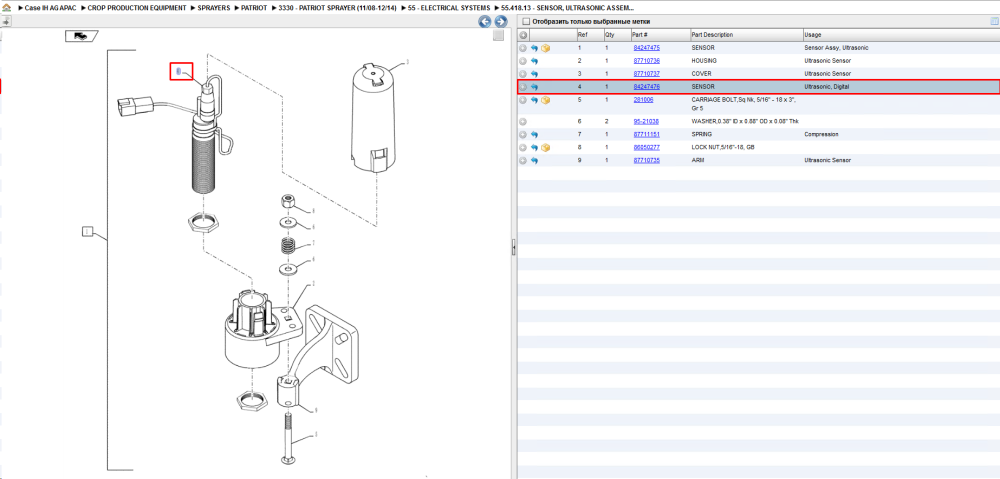Toggle 'Отобразить только выбранные метки' checkbox
The image size is (1000, 479).
coord(526,22)
